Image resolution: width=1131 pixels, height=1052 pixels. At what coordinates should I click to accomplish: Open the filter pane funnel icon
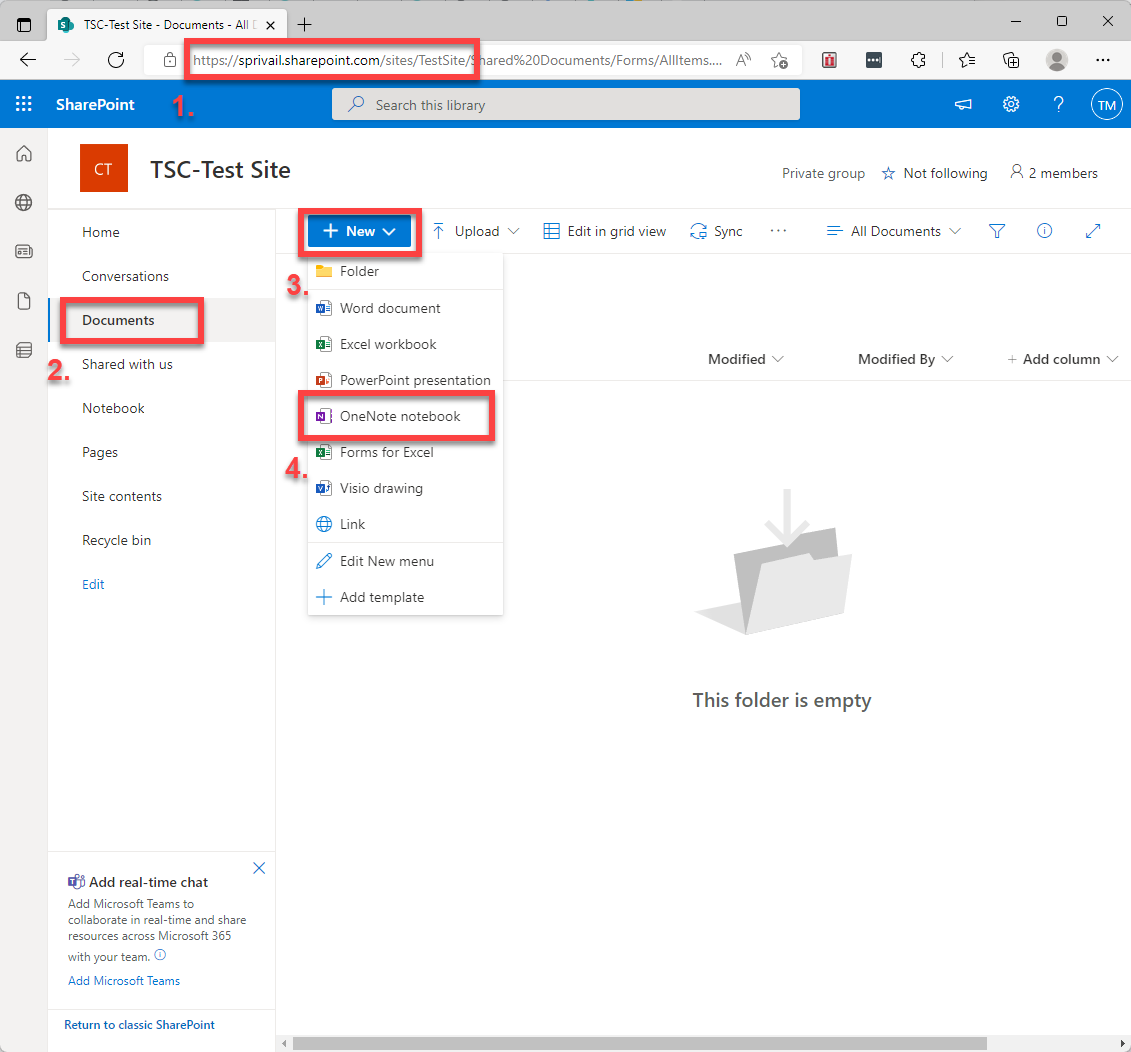pyautogui.click(x=996, y=231)
